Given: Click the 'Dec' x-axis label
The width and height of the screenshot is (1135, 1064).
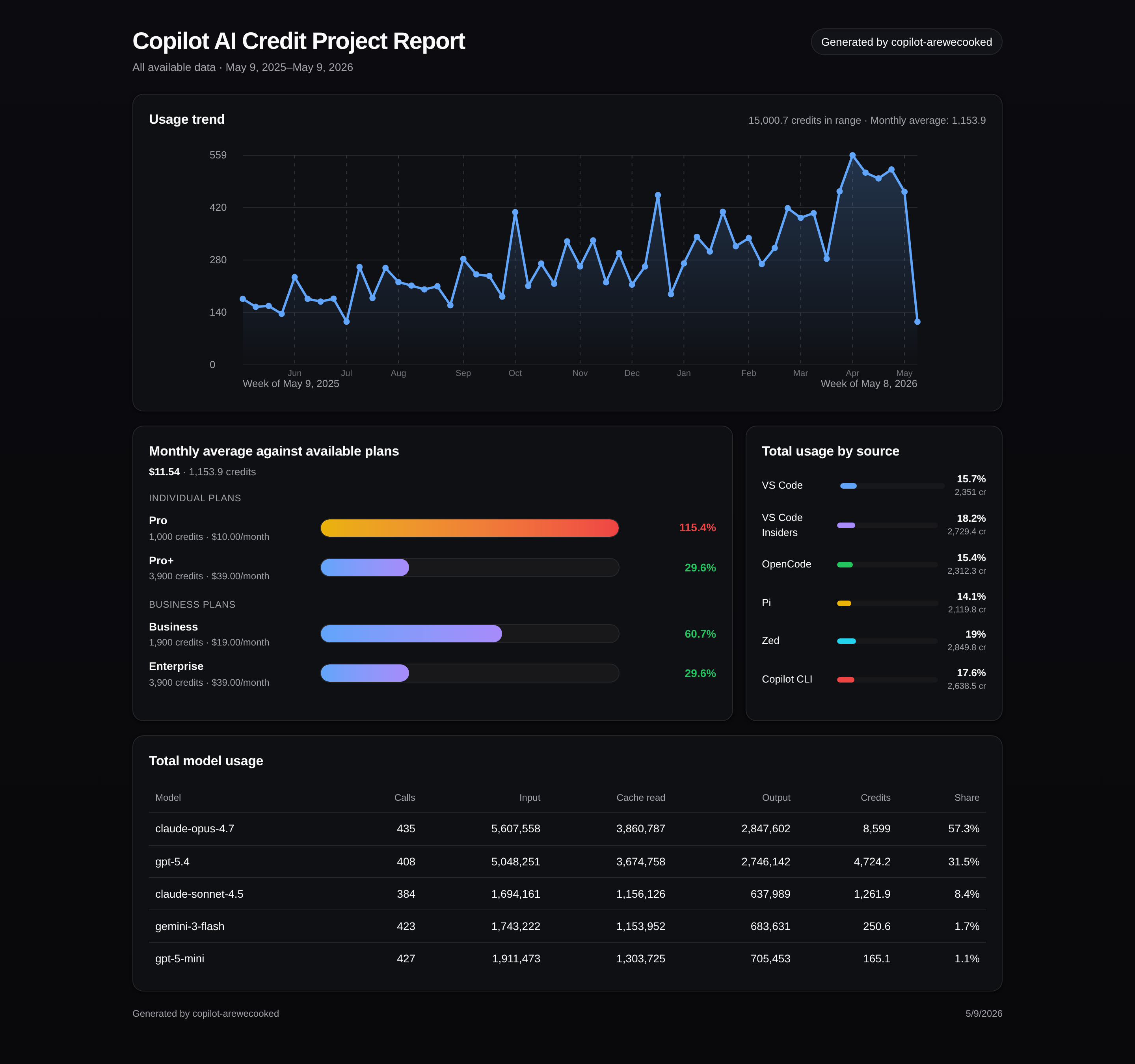Looking at the screenshot, I should tap(632, 373).
